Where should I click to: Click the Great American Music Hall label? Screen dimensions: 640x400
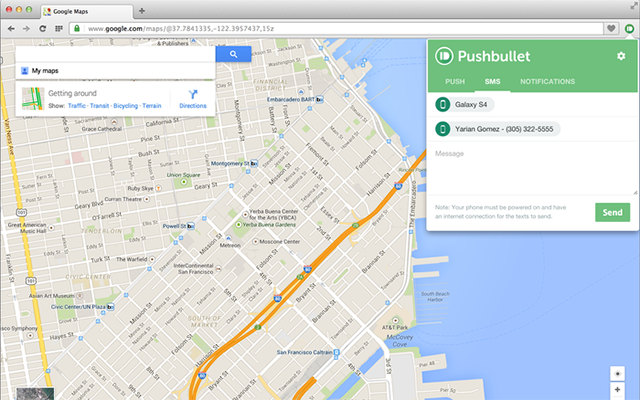pyautogui.click(x=27, y=228)
